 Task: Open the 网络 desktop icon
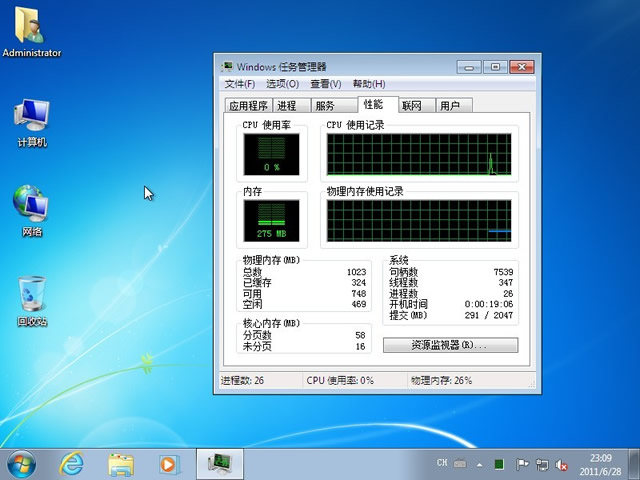[31, 211]
